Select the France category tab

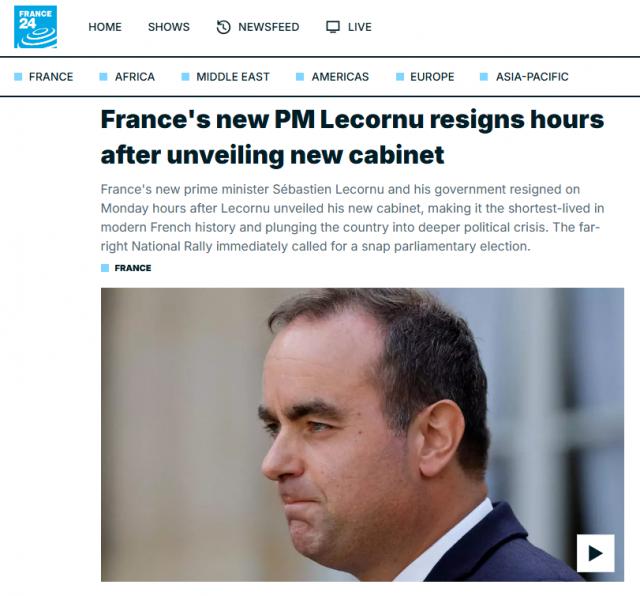coord(51,77)
